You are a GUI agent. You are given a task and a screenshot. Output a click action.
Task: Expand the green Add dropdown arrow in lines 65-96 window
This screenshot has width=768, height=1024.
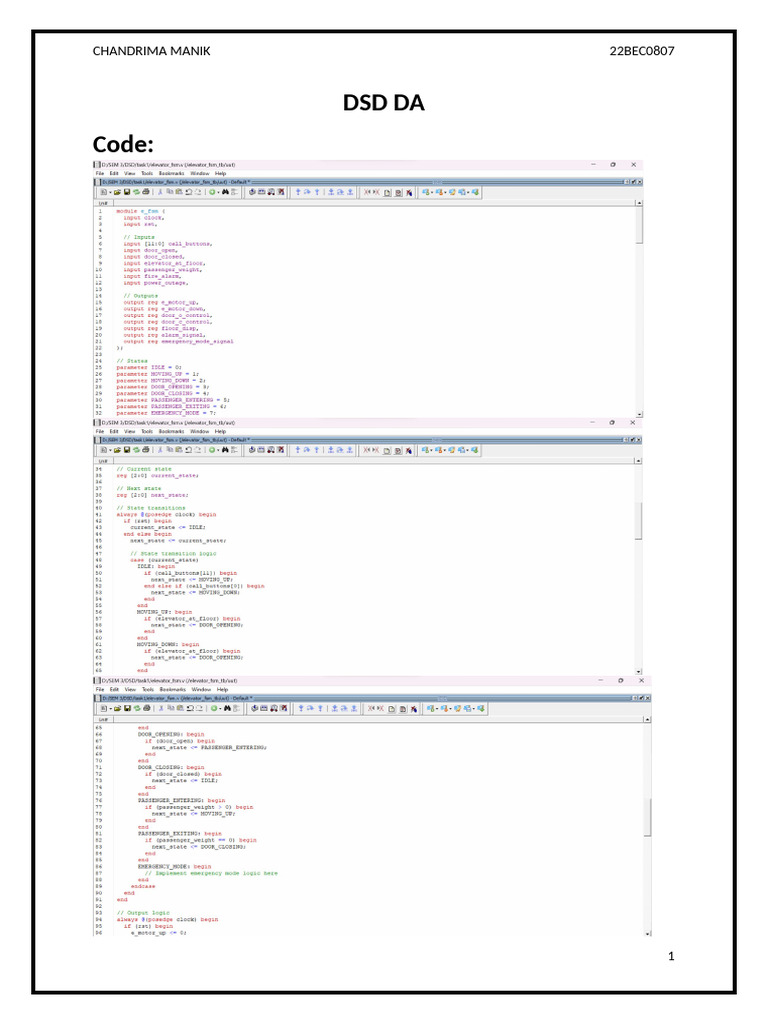coord(220,709)
